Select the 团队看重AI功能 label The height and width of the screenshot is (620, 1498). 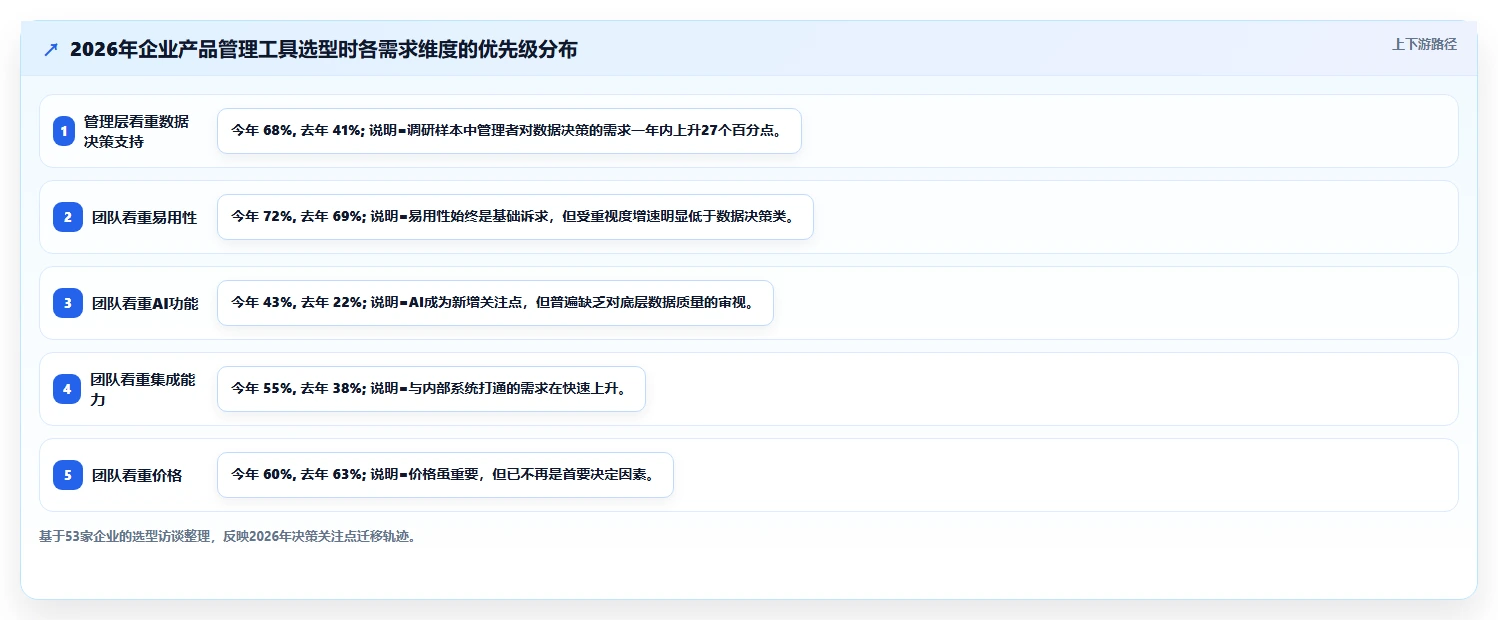coord(145,303)
